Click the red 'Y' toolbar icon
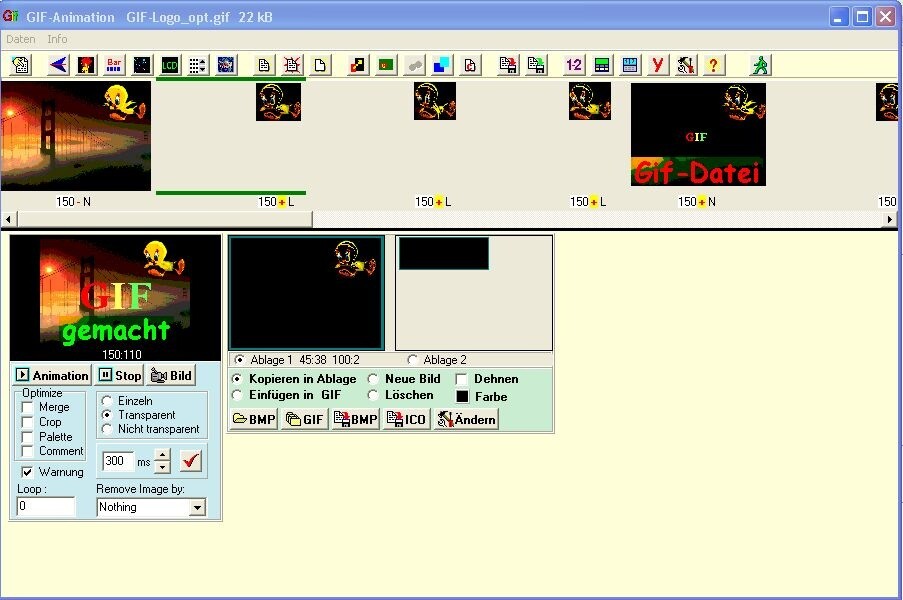Image resolution: width=903 pixels, height=600 pixels. (657, 65)
